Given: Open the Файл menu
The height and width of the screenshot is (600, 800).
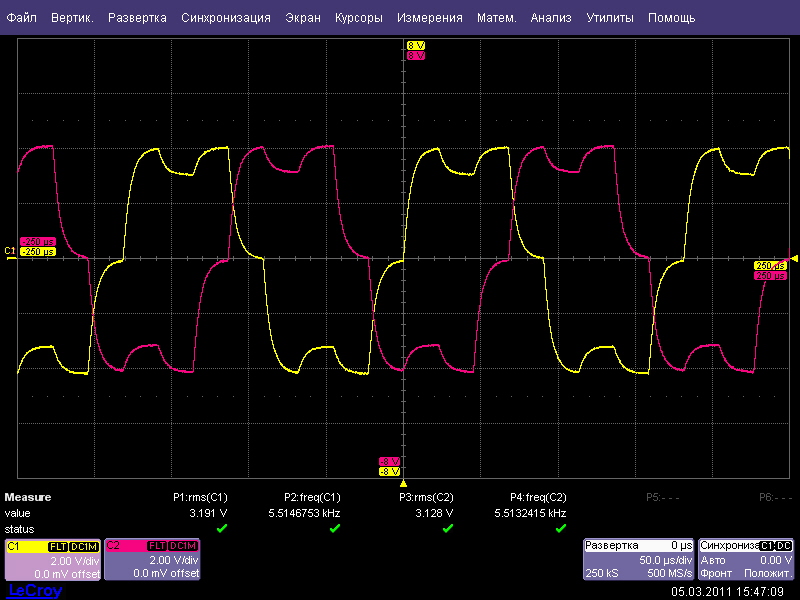Looking at the screenshot, I should (22, 18).
